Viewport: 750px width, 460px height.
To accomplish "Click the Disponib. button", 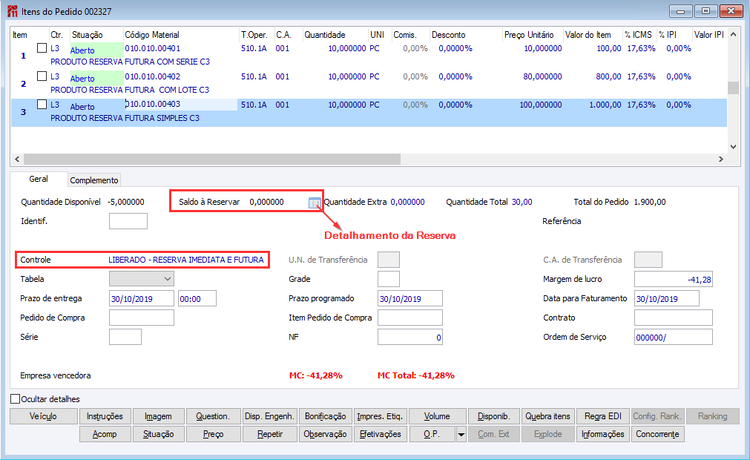I will [x=494, y=416].
